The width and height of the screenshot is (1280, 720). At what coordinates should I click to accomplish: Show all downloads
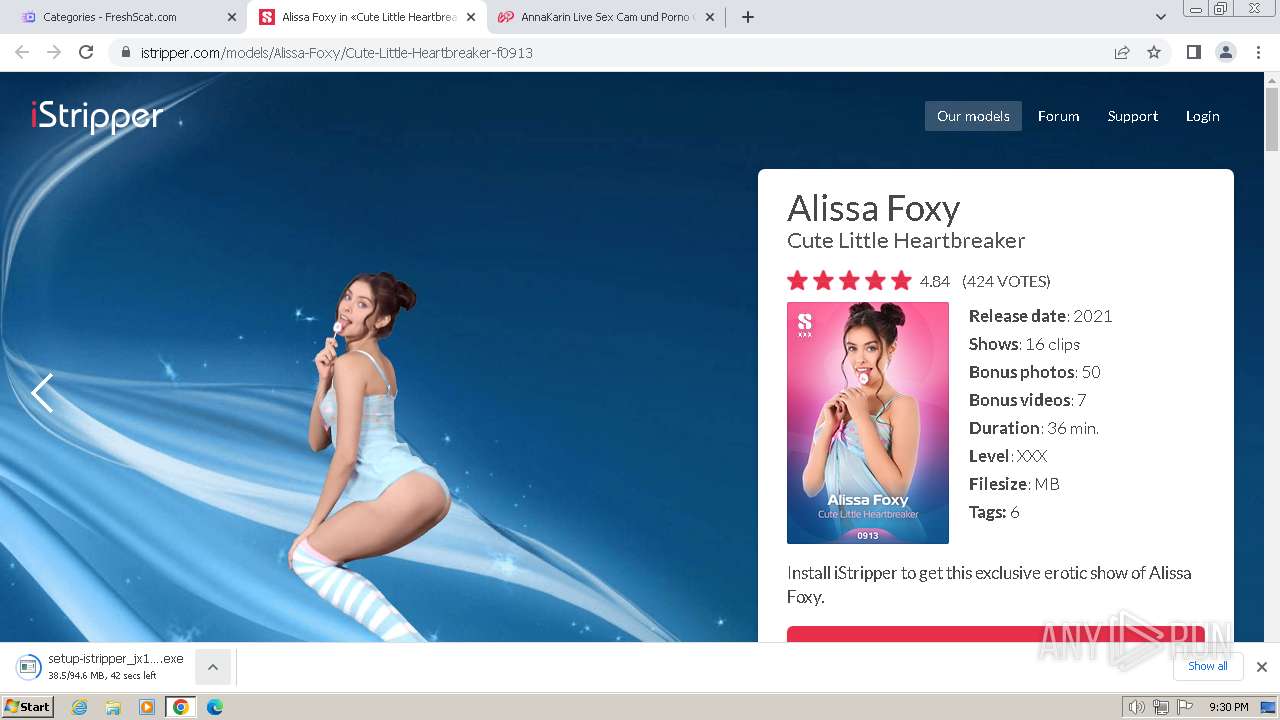point(1208,666)
